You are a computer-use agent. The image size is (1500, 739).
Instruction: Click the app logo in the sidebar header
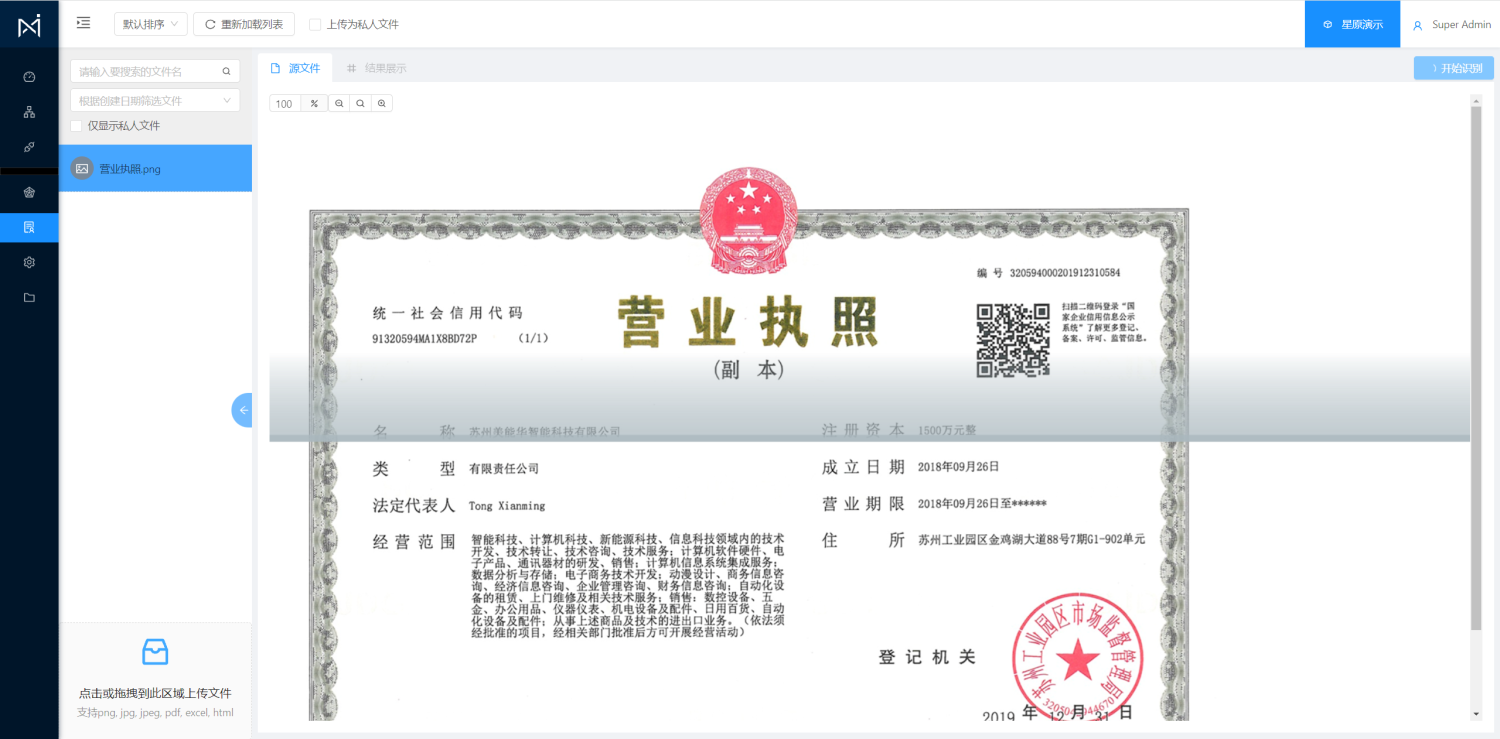click(x=29, y=25)
